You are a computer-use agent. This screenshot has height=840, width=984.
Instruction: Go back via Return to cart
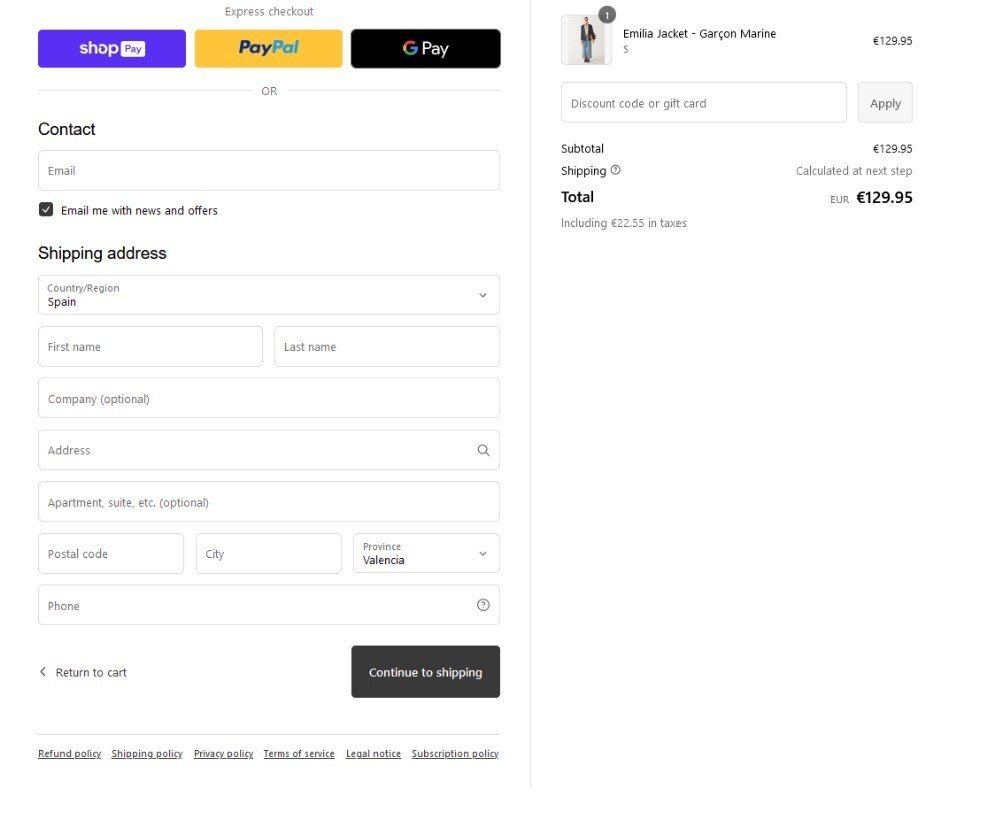(83, 672)
